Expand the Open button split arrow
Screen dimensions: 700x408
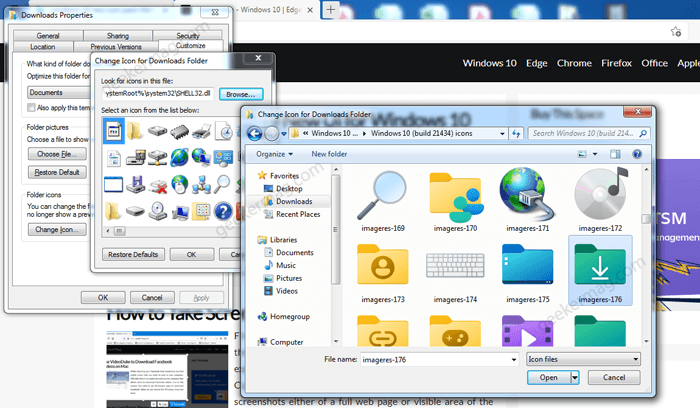click(x=575, y=377)
